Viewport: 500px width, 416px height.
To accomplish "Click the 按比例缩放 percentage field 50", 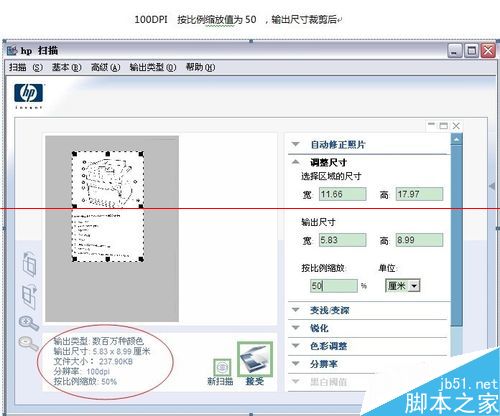I will pos(334,286).
